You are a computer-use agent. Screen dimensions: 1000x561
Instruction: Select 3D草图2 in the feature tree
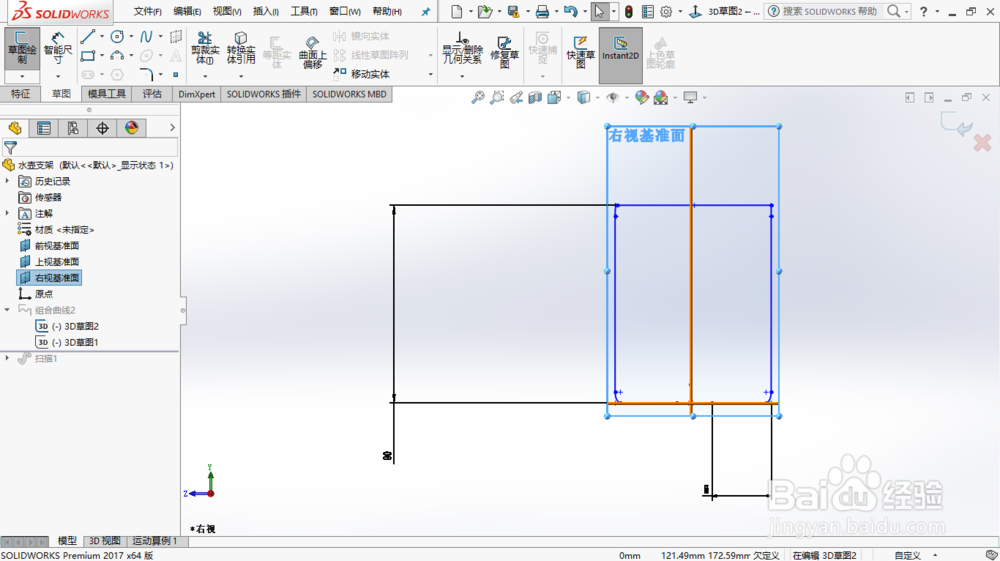click(67, 326)
